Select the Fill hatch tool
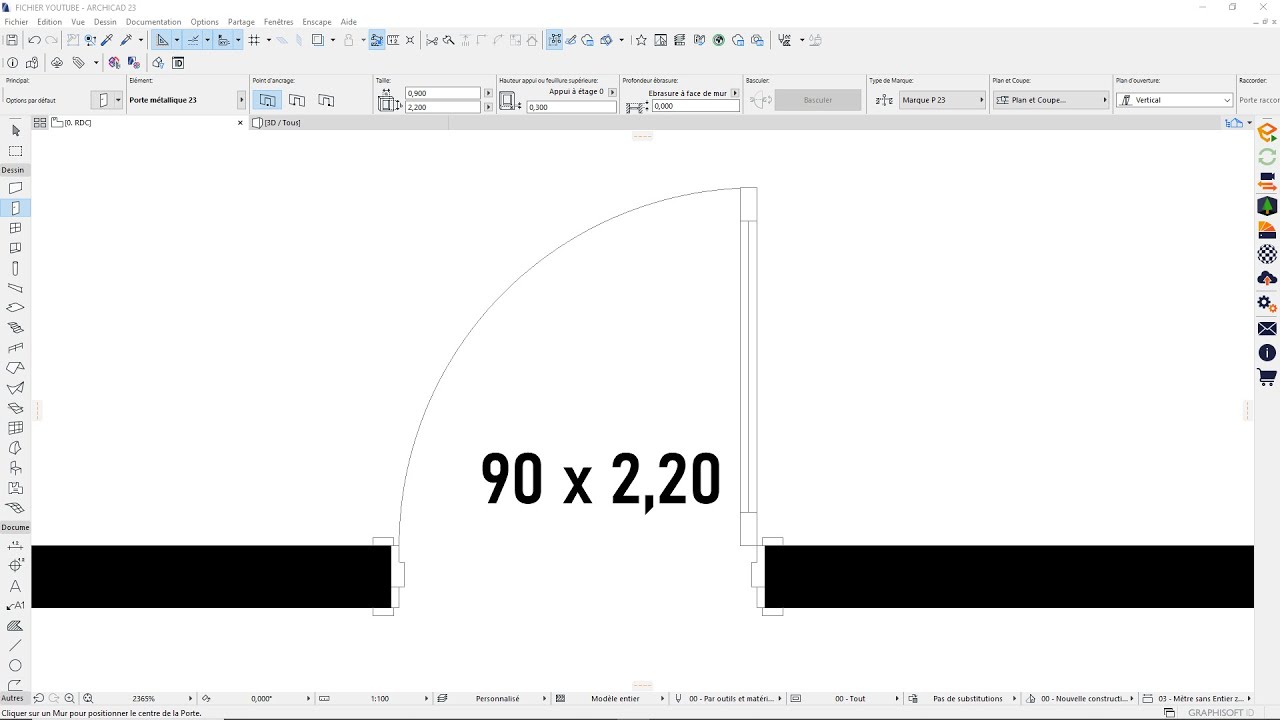The width and height of the screenshot is (1280, 720). 15,626
